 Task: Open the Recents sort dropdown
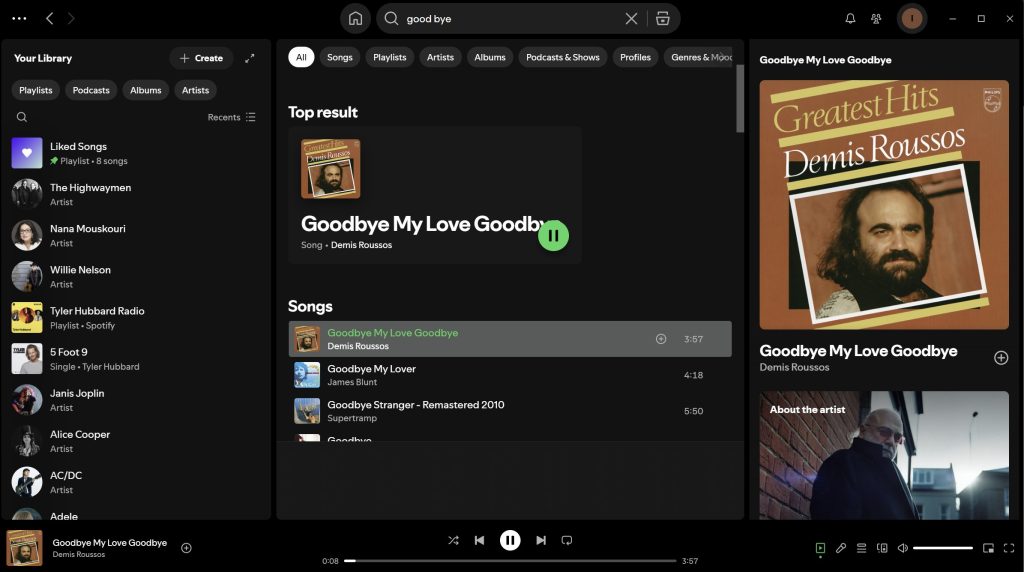(x=231, y=117)
